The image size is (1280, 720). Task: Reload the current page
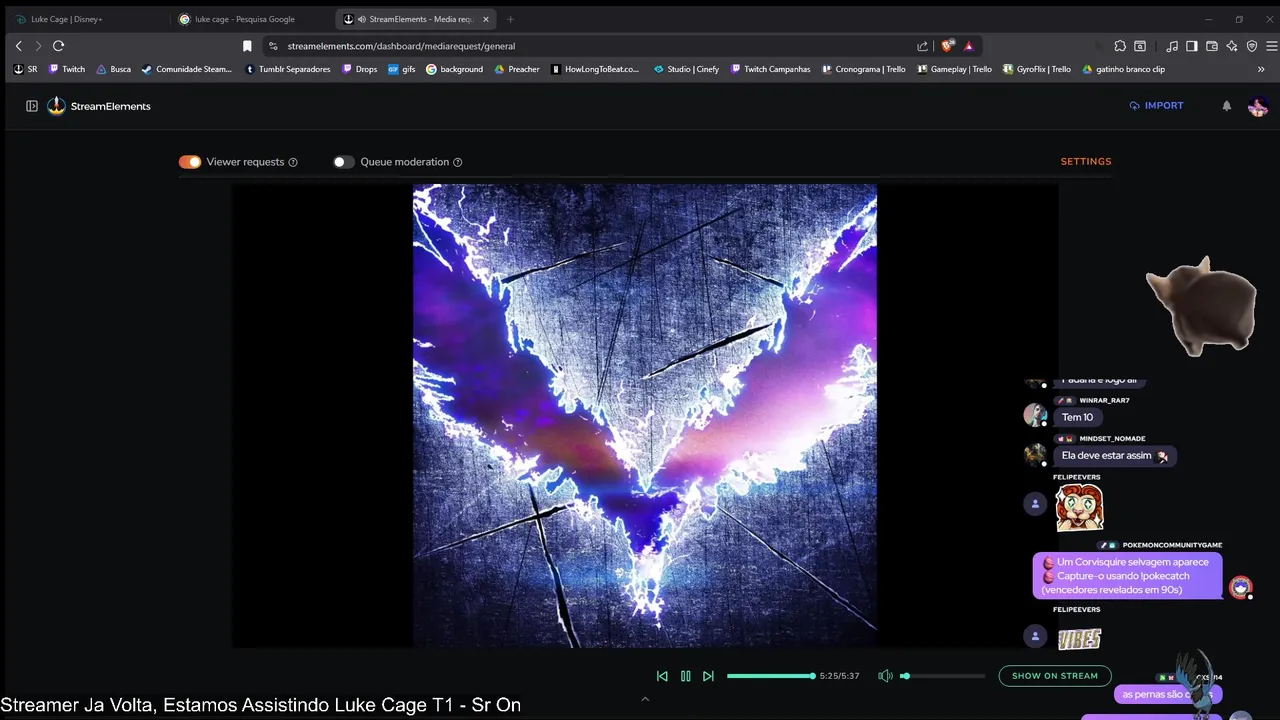[59, 46]
